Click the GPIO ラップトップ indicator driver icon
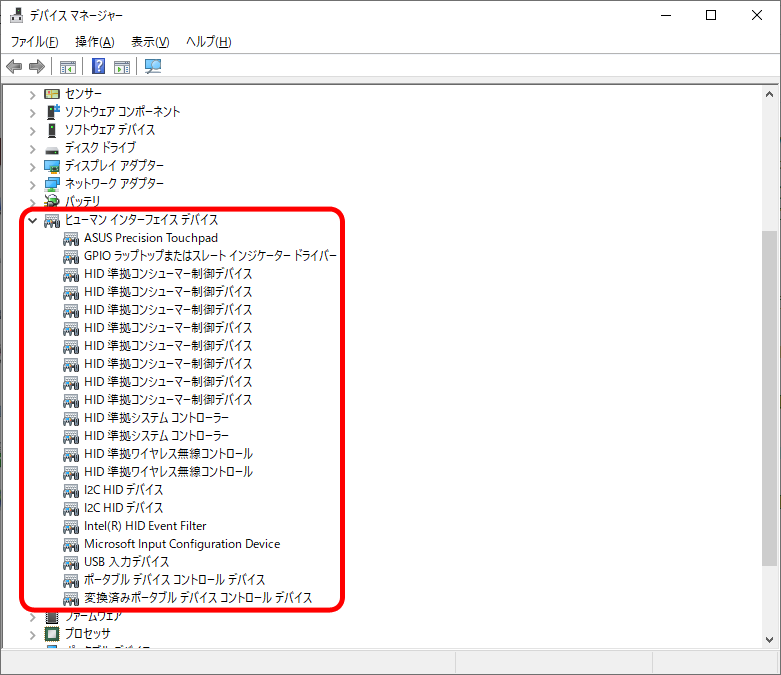The image size is (781, 675). coord(71,257)
